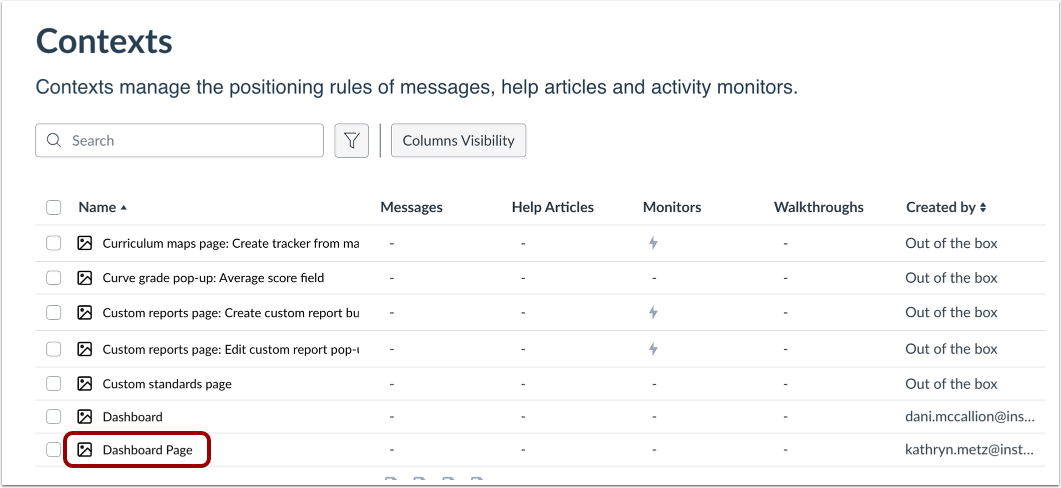Image resolution: width=1061 pixels, height=488 pixels.
Task: Click the magnifier icon in Search box
Action: tap(54, 141)
